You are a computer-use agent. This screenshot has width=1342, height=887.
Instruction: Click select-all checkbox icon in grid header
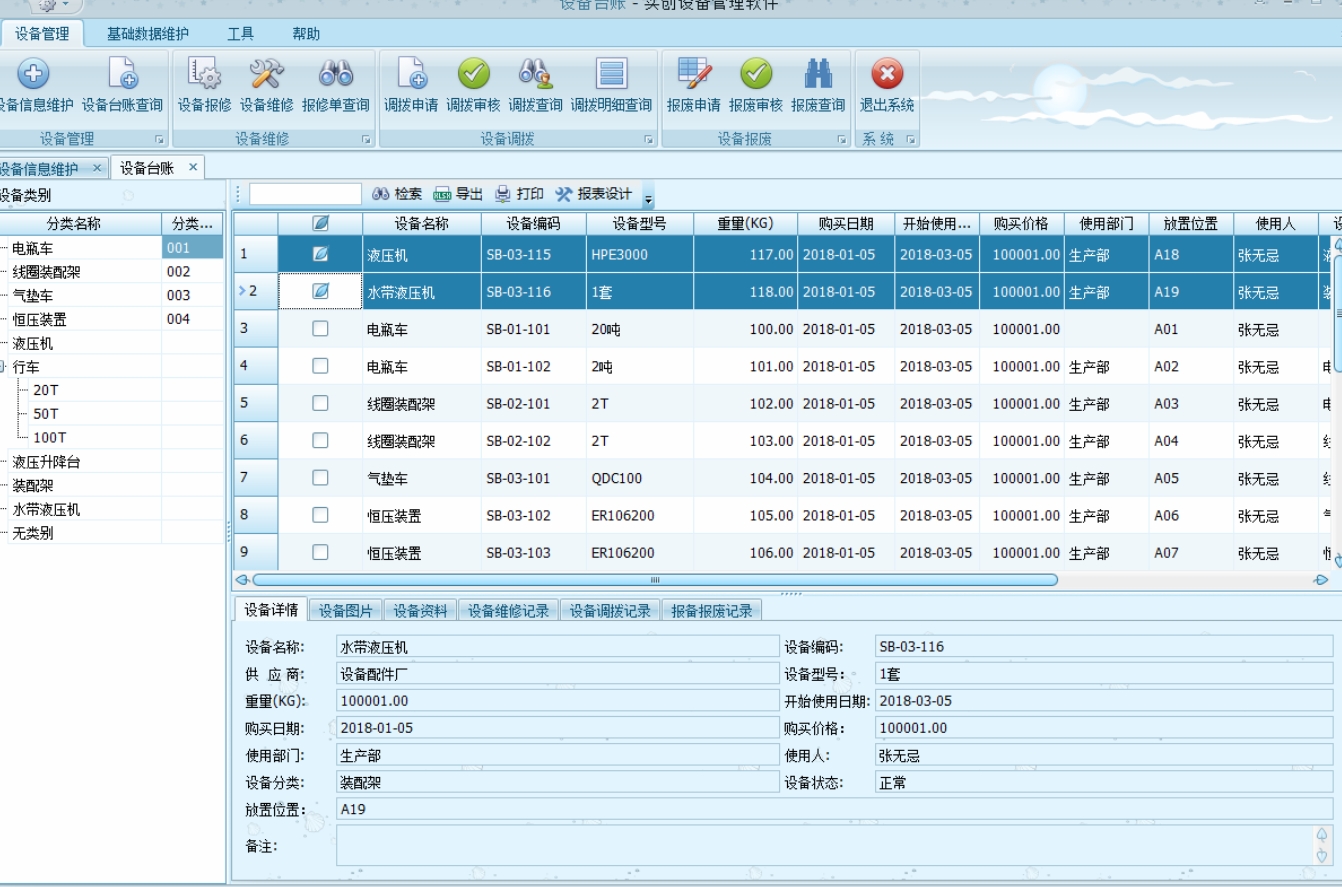click(321, 224)
